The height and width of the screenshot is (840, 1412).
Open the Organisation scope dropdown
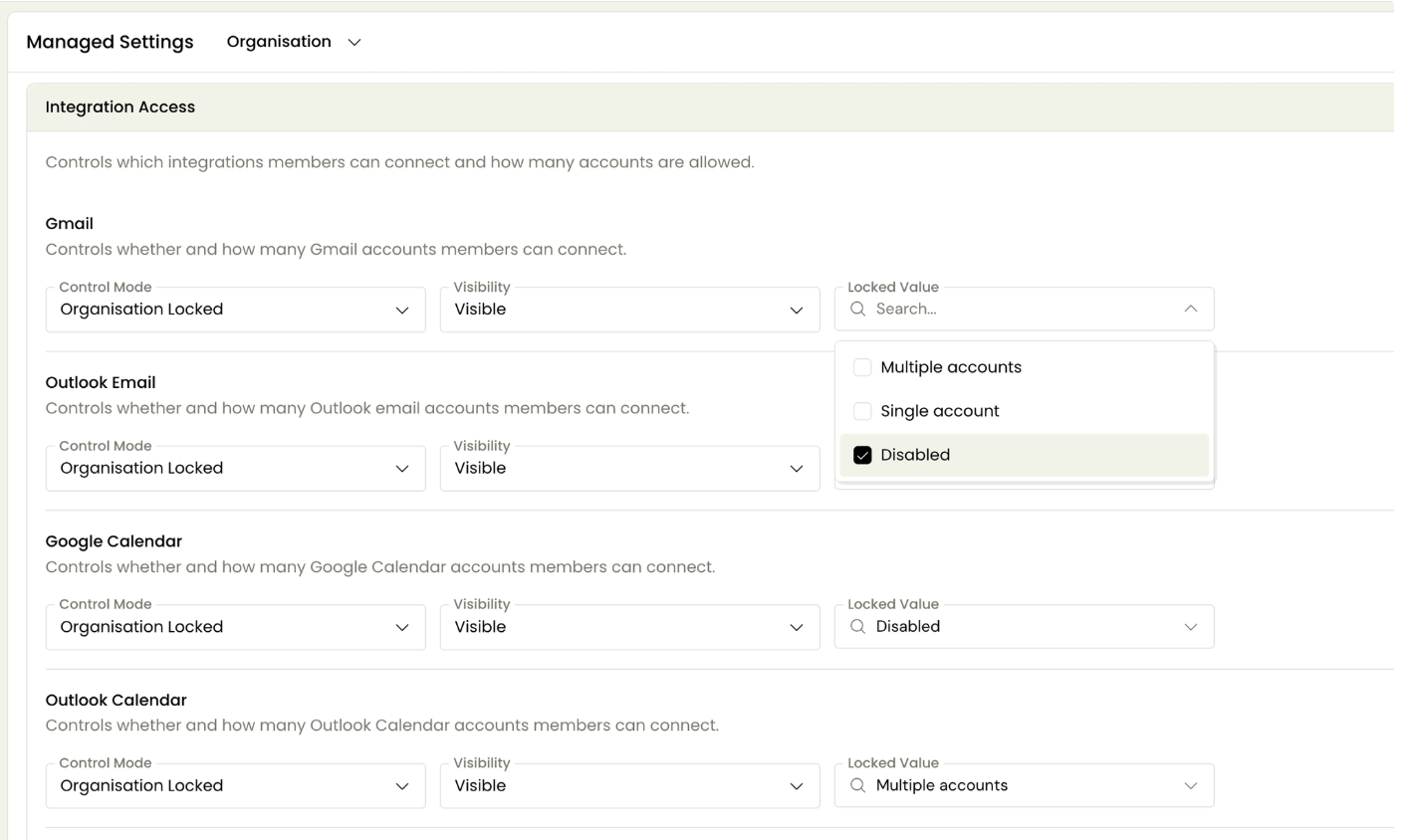[294, 42]
